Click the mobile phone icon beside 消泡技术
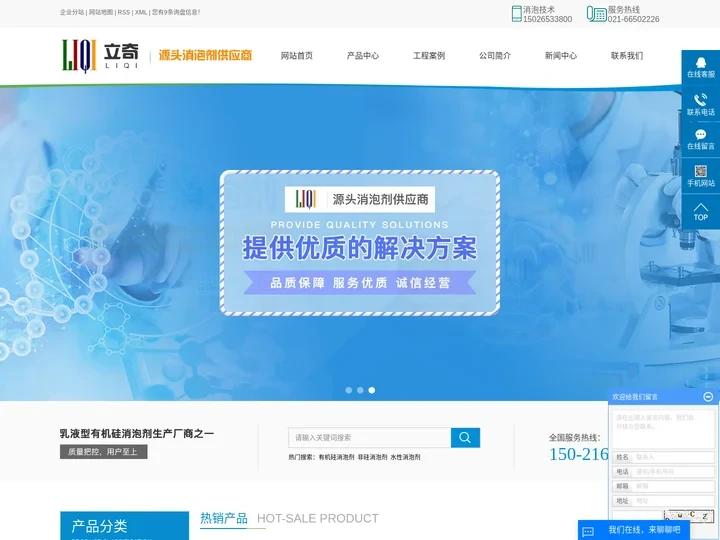This screenshot has width=720, height=540. point(517,14)
